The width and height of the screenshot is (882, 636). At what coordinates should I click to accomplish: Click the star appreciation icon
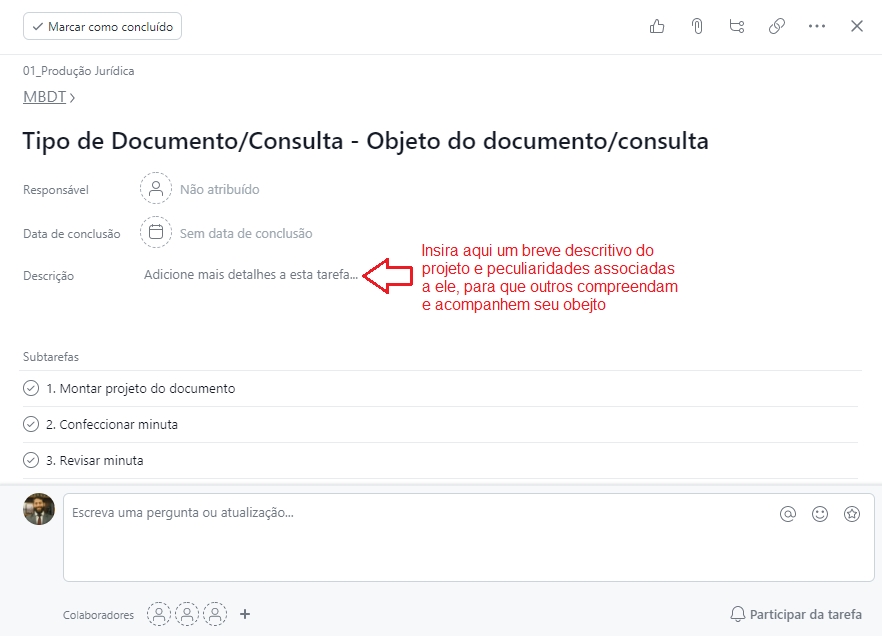click(x=852, y=514)
